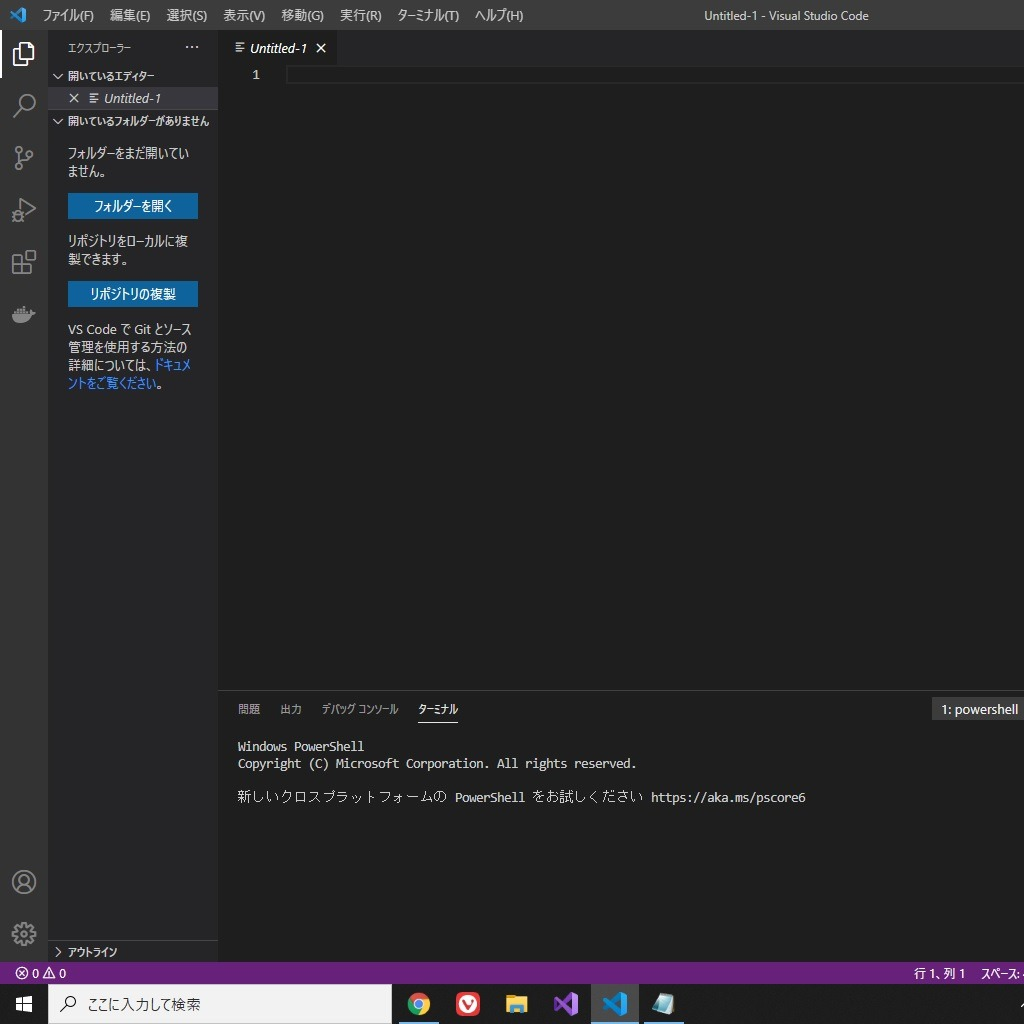Screen dimensions: 1024x1024
Task: Open Run and Debug view icon
Action: 24,210
